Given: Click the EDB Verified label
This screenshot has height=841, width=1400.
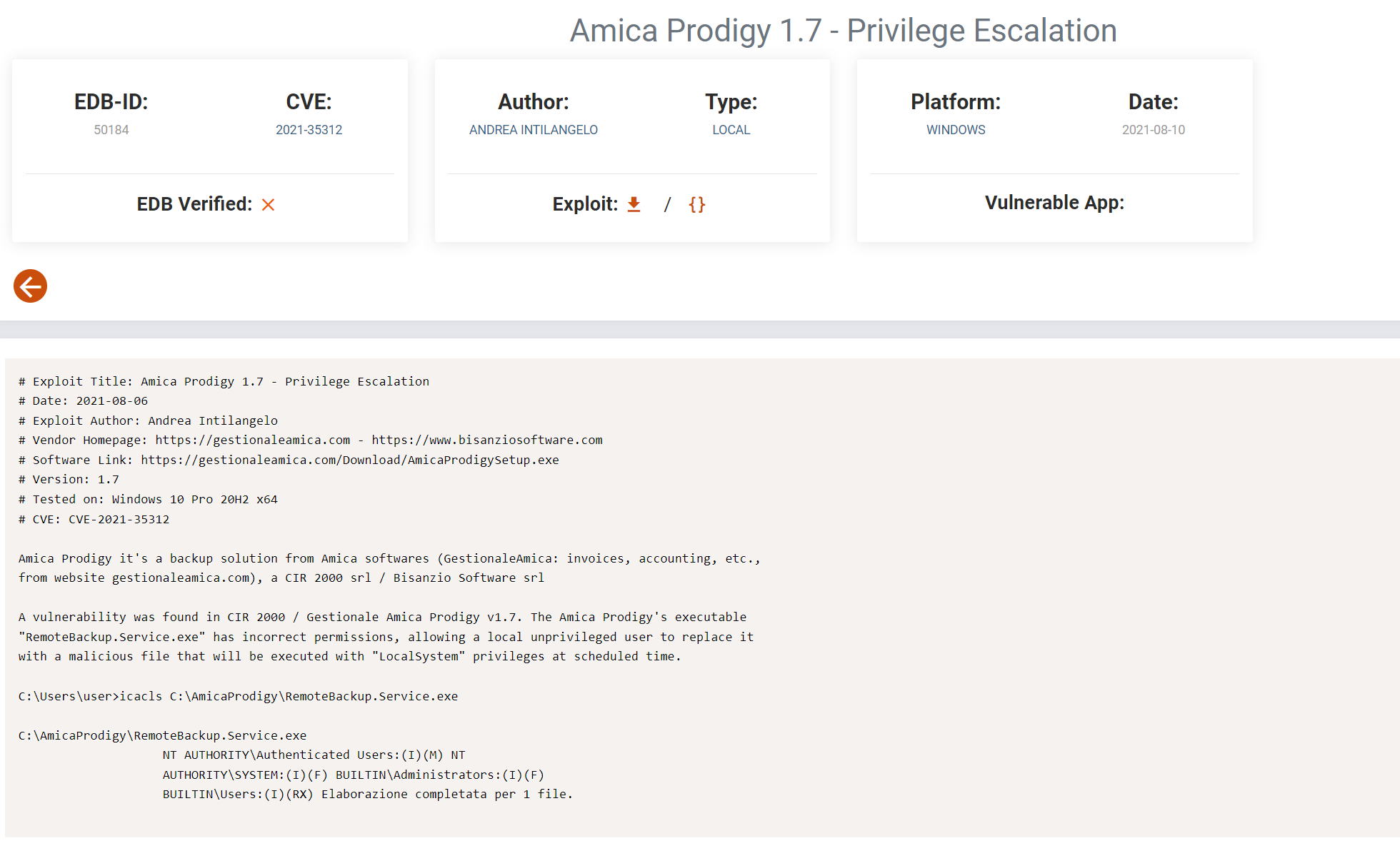Looking at the screenshot, I should click(x=194, y=204).
